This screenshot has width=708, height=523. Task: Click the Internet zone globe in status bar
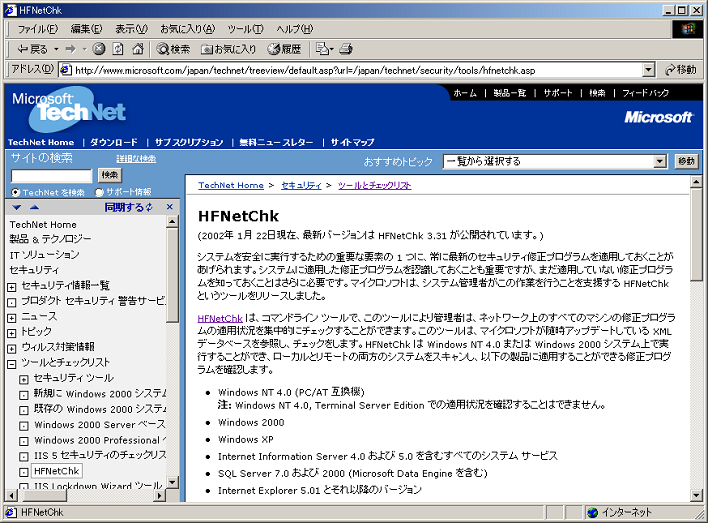[592, 512]
